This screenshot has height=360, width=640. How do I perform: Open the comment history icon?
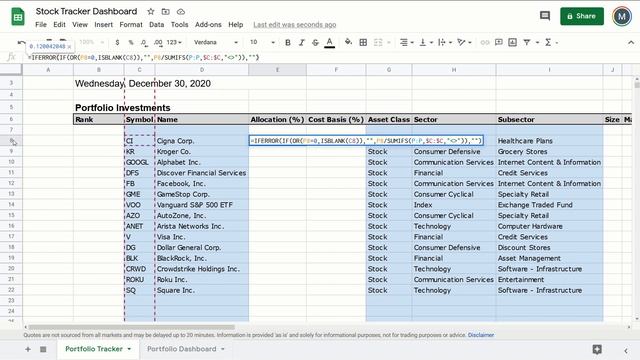[x=545, y=16]
